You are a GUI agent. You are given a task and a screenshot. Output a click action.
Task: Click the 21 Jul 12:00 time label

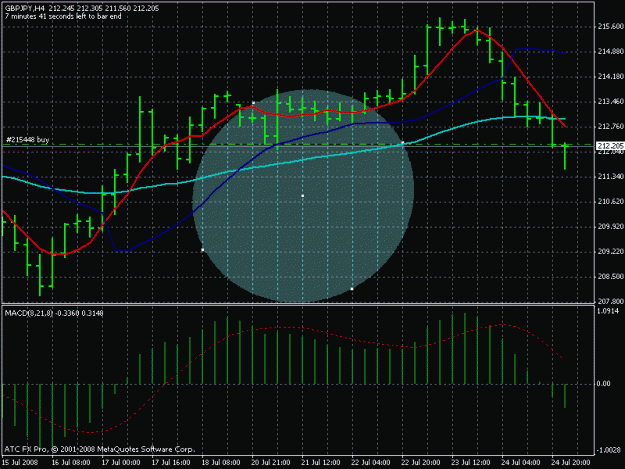pyautogui.click(x=321, y=463)
